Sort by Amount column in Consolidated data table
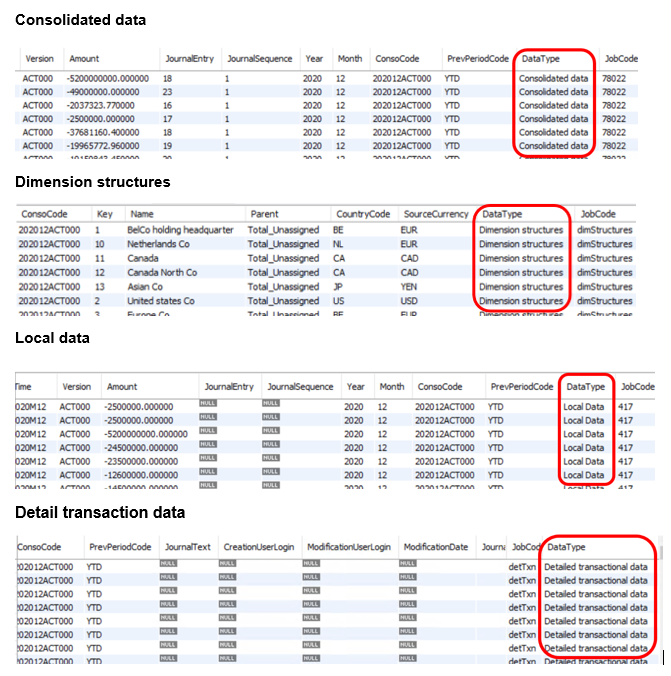671x676 pixels. pyautogui.click(x=84, y=59)
